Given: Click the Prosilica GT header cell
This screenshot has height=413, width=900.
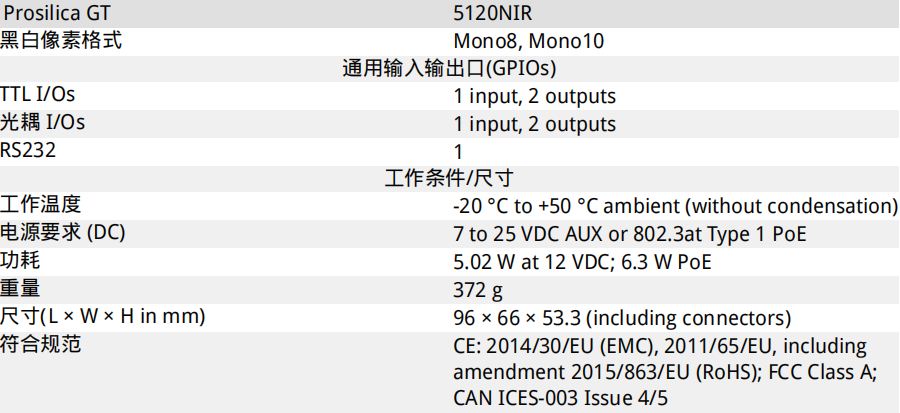Looking at the screenshot, I should (x=58, y=13).
